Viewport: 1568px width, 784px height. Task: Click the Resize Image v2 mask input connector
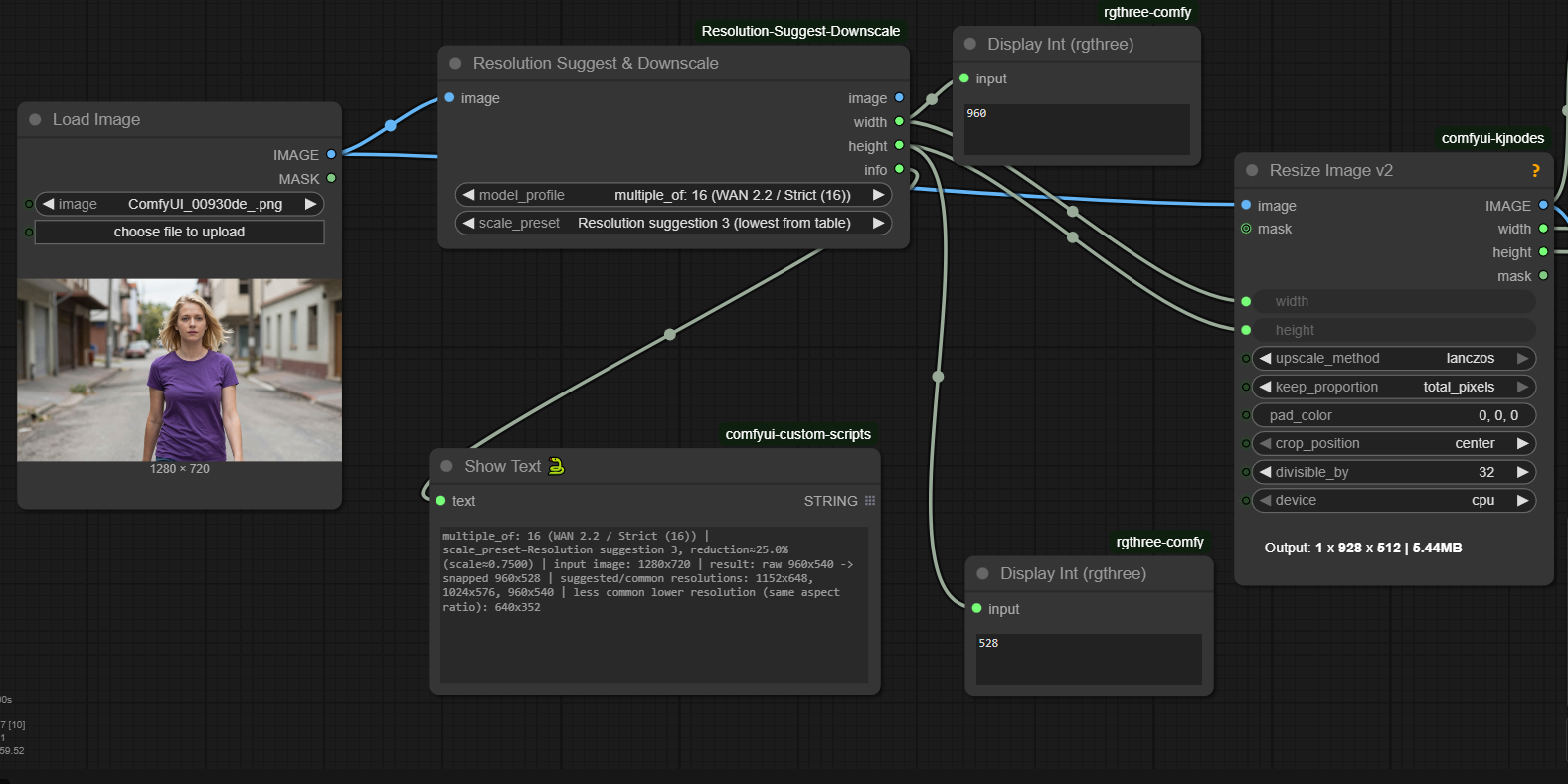coord(1246,229)
